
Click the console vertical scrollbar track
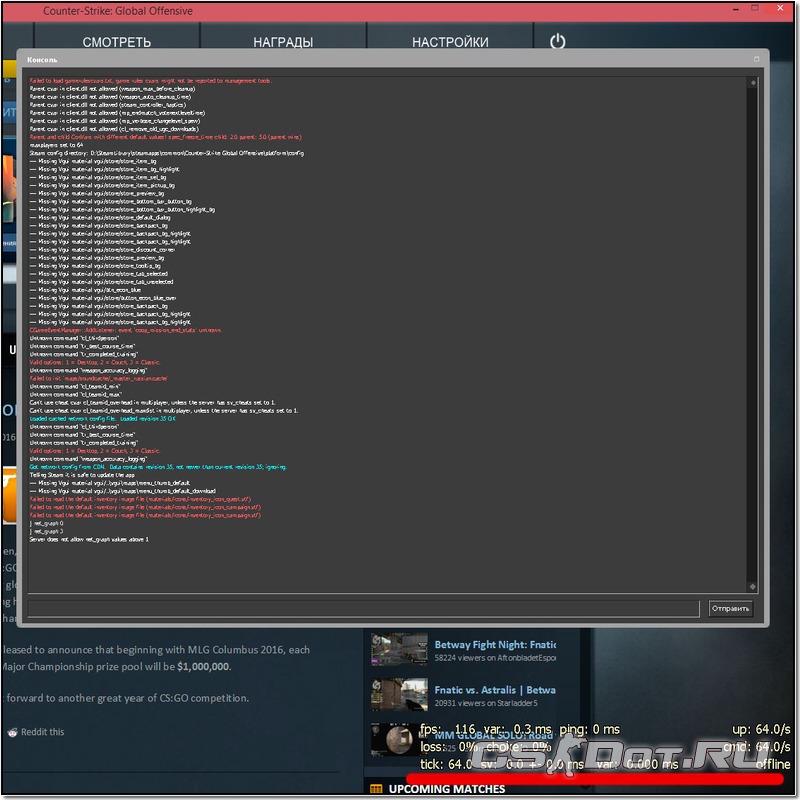coord(753,334)
